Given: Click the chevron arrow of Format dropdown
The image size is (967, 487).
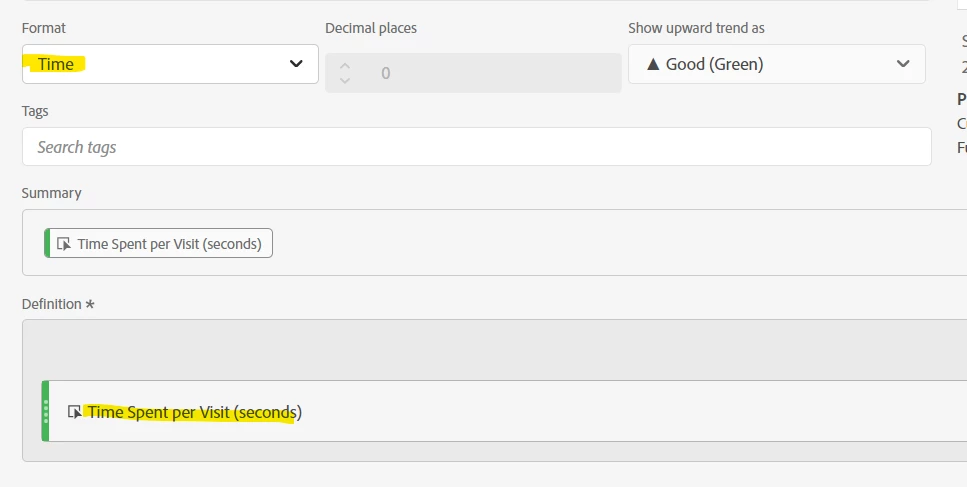Looking at the screenshot, I should (296, 64).
